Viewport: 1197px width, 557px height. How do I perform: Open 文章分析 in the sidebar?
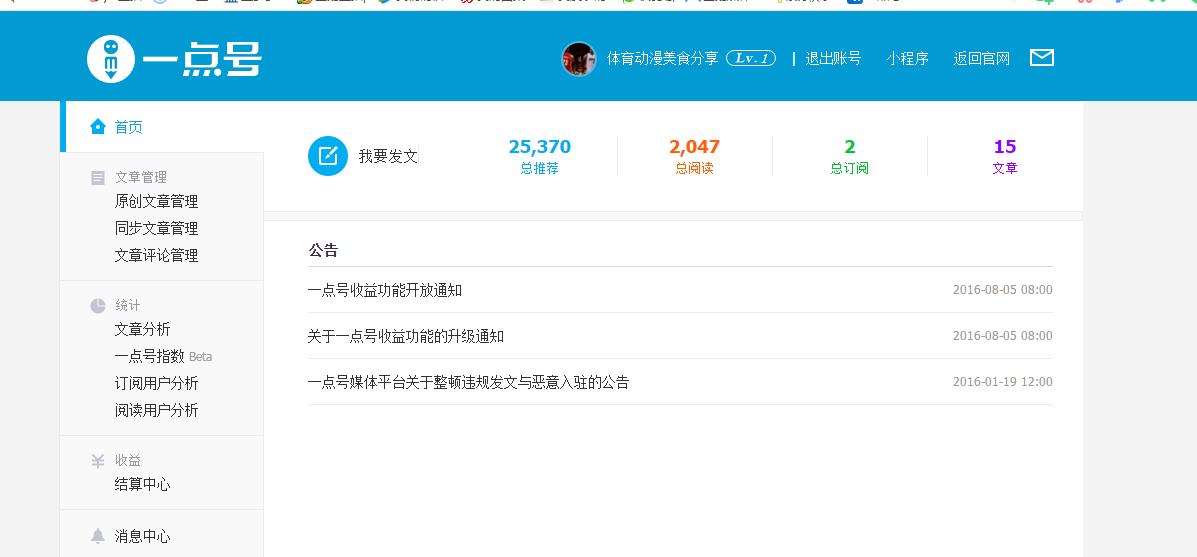click(x=143, y=330)
